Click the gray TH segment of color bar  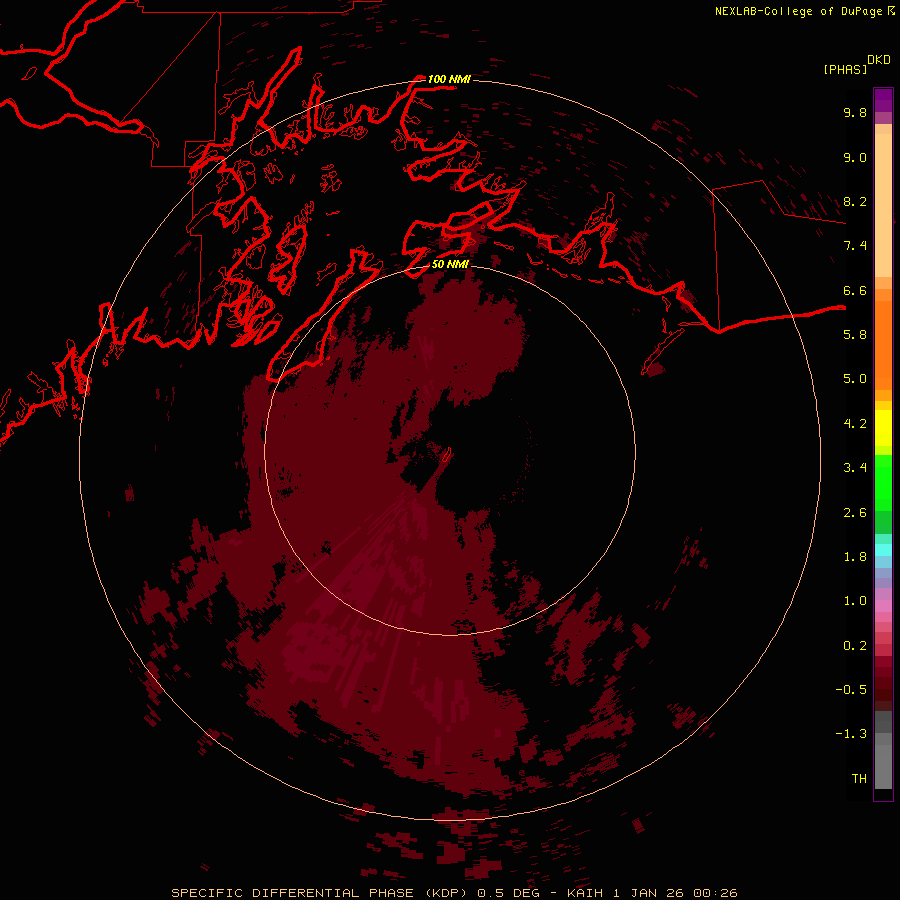pyautogui.click(x=883, y=766)
